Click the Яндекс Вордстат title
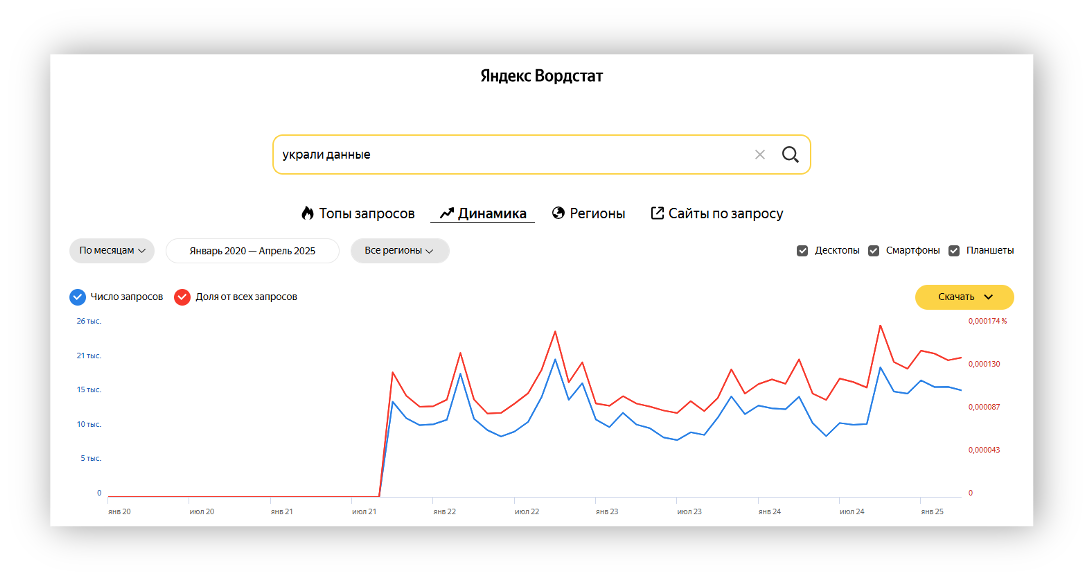The height and width of the screenshot is (581, 1092). click(541, 76)
